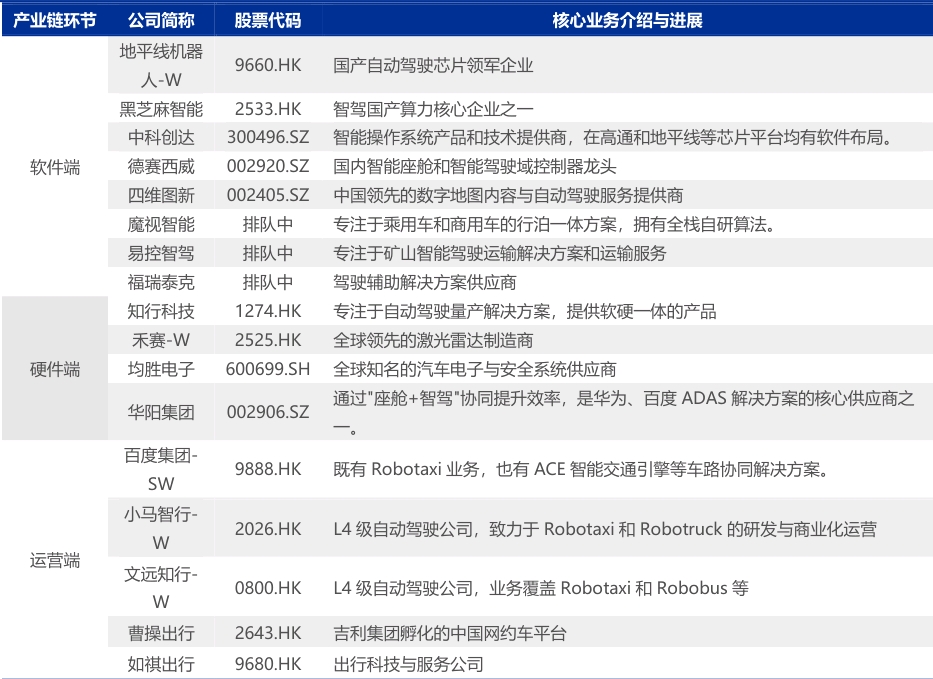Click description 出行科技与服务公司
This screenshot has width=933, height=679.
pos(408,664)
